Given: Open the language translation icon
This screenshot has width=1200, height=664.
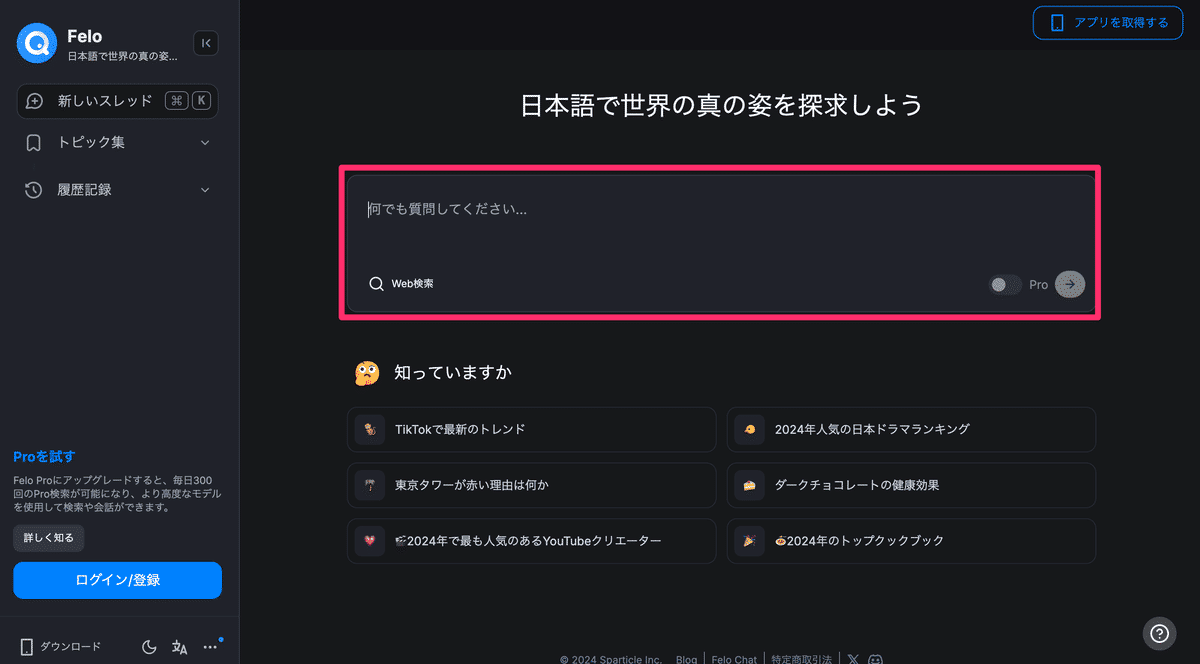Looking at the screenshot, I should point(180,647).
